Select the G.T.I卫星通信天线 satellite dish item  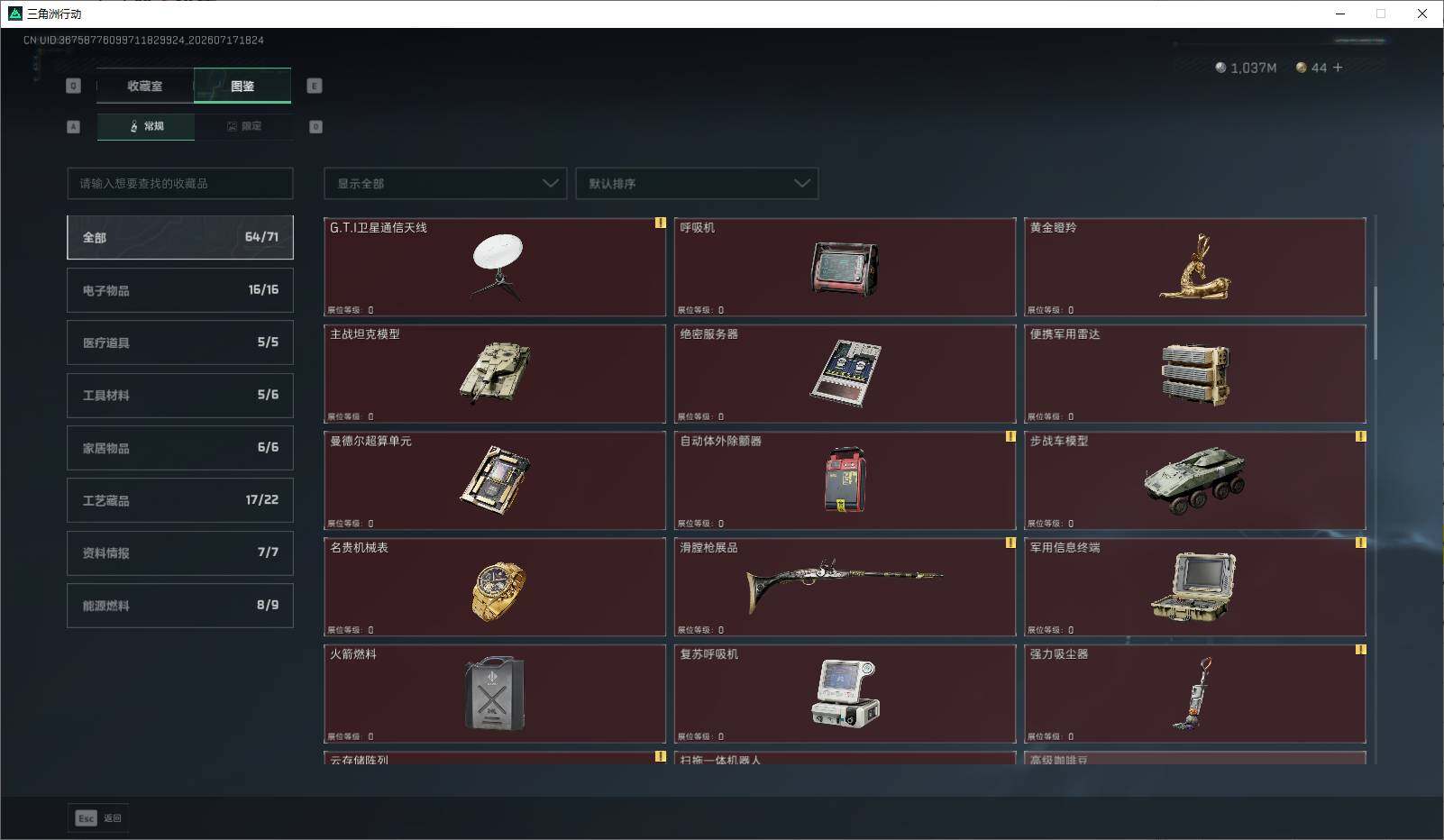495,267
